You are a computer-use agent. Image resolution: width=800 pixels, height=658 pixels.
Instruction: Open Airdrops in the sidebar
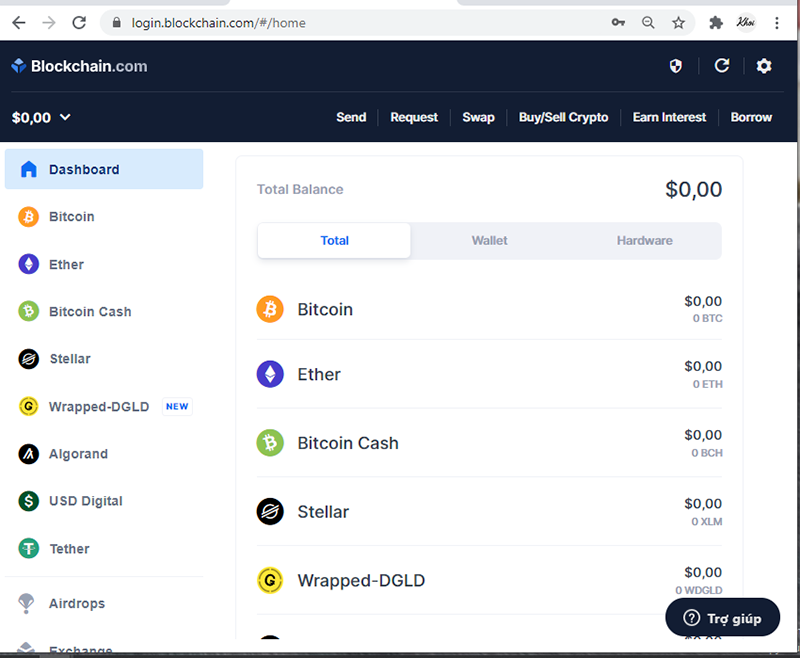[77, 603]
